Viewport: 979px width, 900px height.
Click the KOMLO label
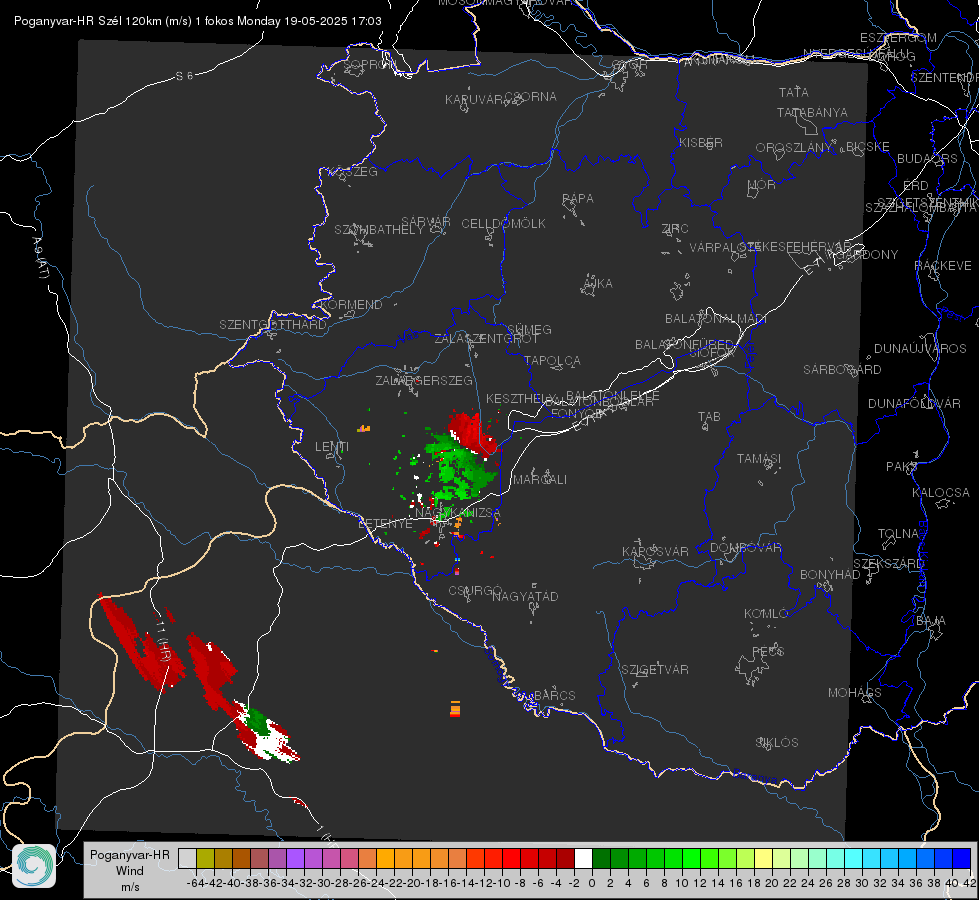[x=766, y=614]
